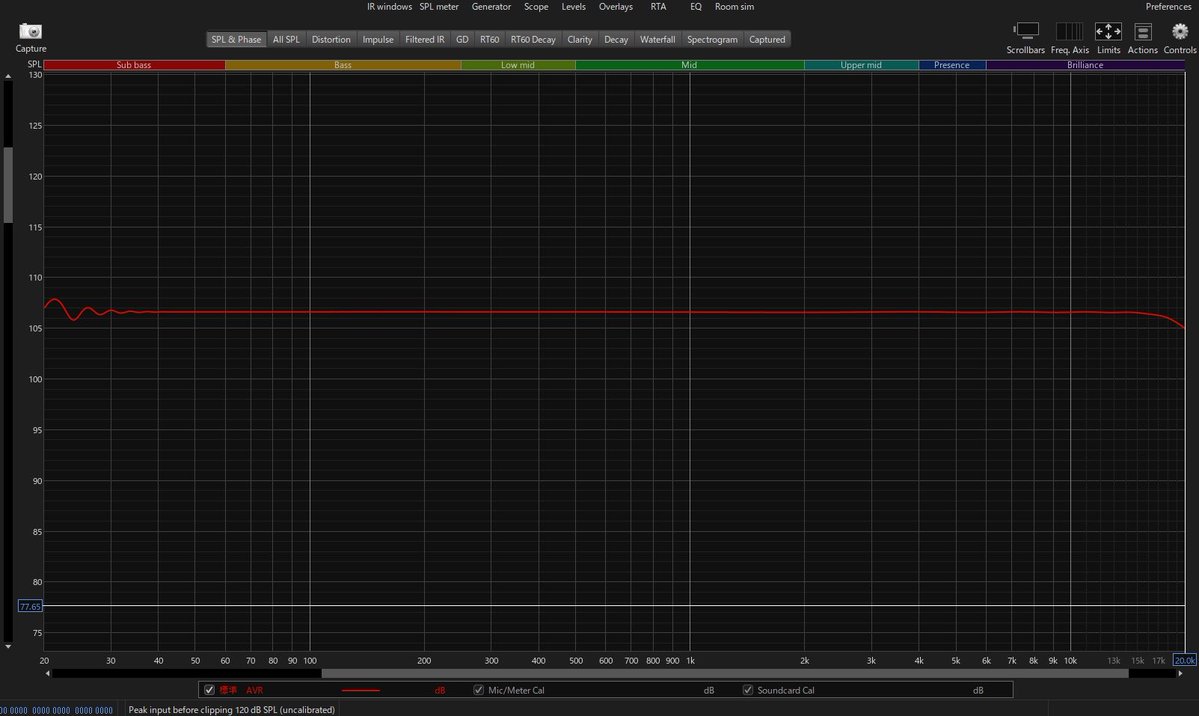Image resolution: width=1199 pixels, height=716 pixels.
Task: Open the Overlays window
Action: click(616, 7)
